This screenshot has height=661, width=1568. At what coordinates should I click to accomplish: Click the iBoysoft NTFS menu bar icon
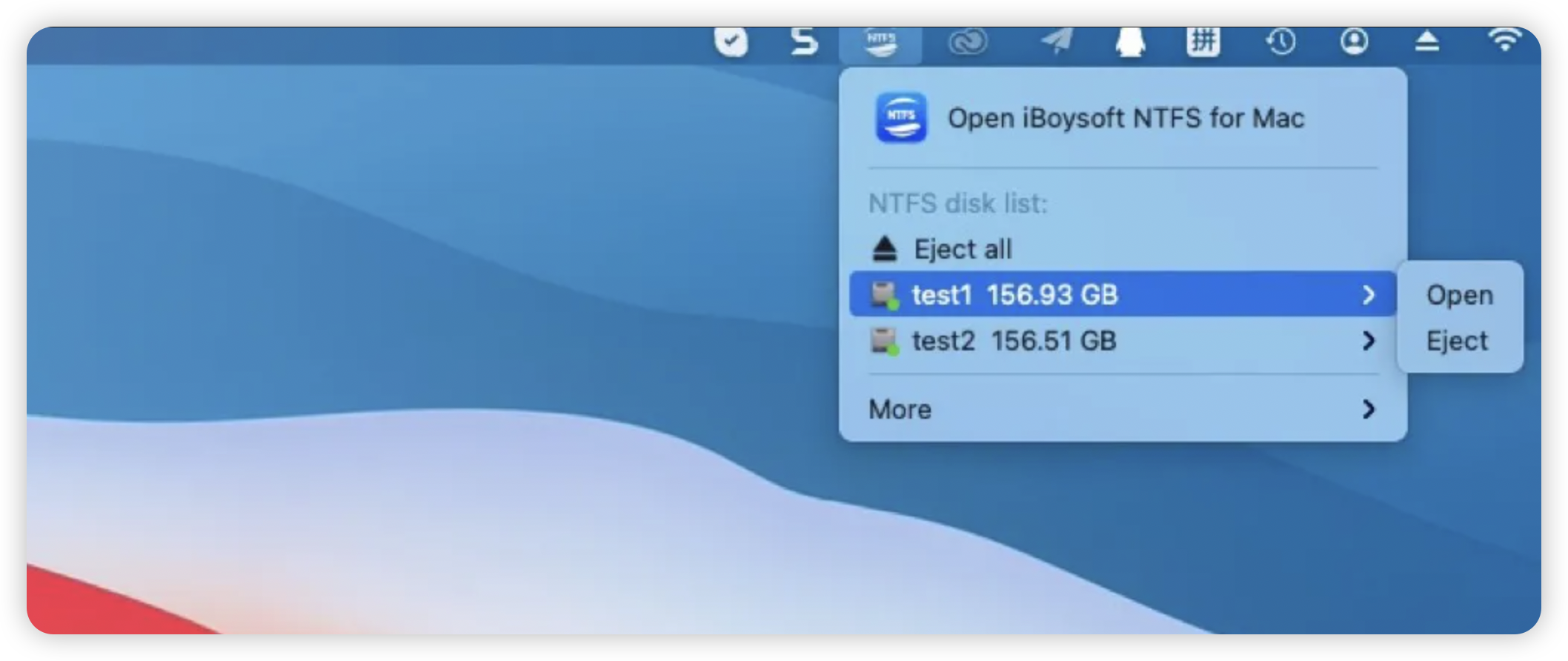880,43
